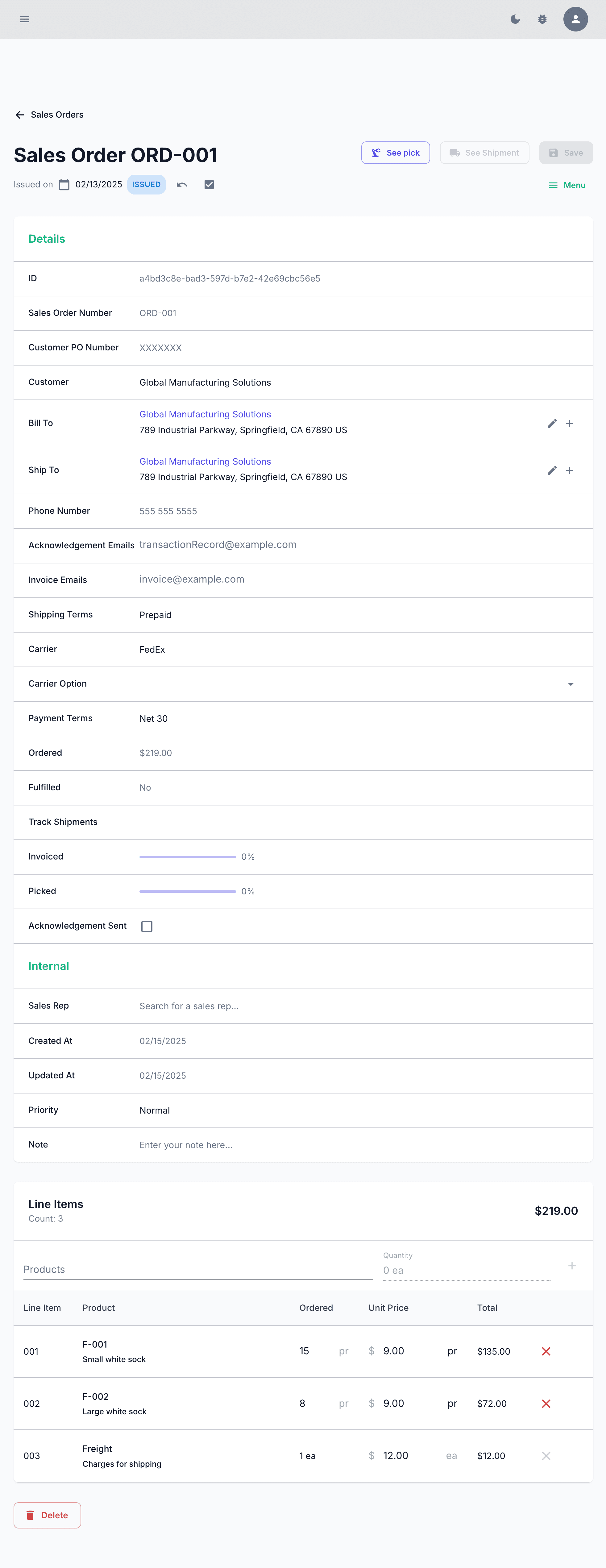The height and width of the screenshot is (1568, 606).
Task: Click the add product plus icon
Action: (x=572, y=1266)
